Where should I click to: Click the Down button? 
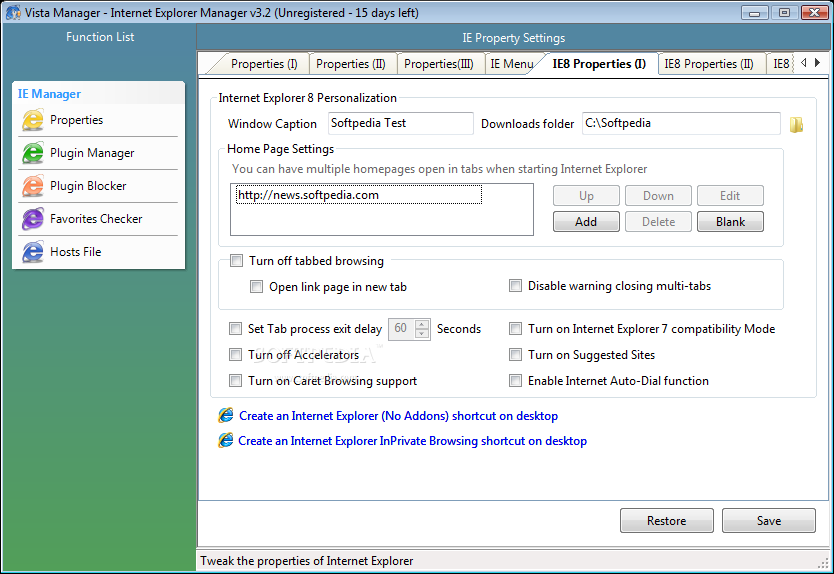point(658,196)
